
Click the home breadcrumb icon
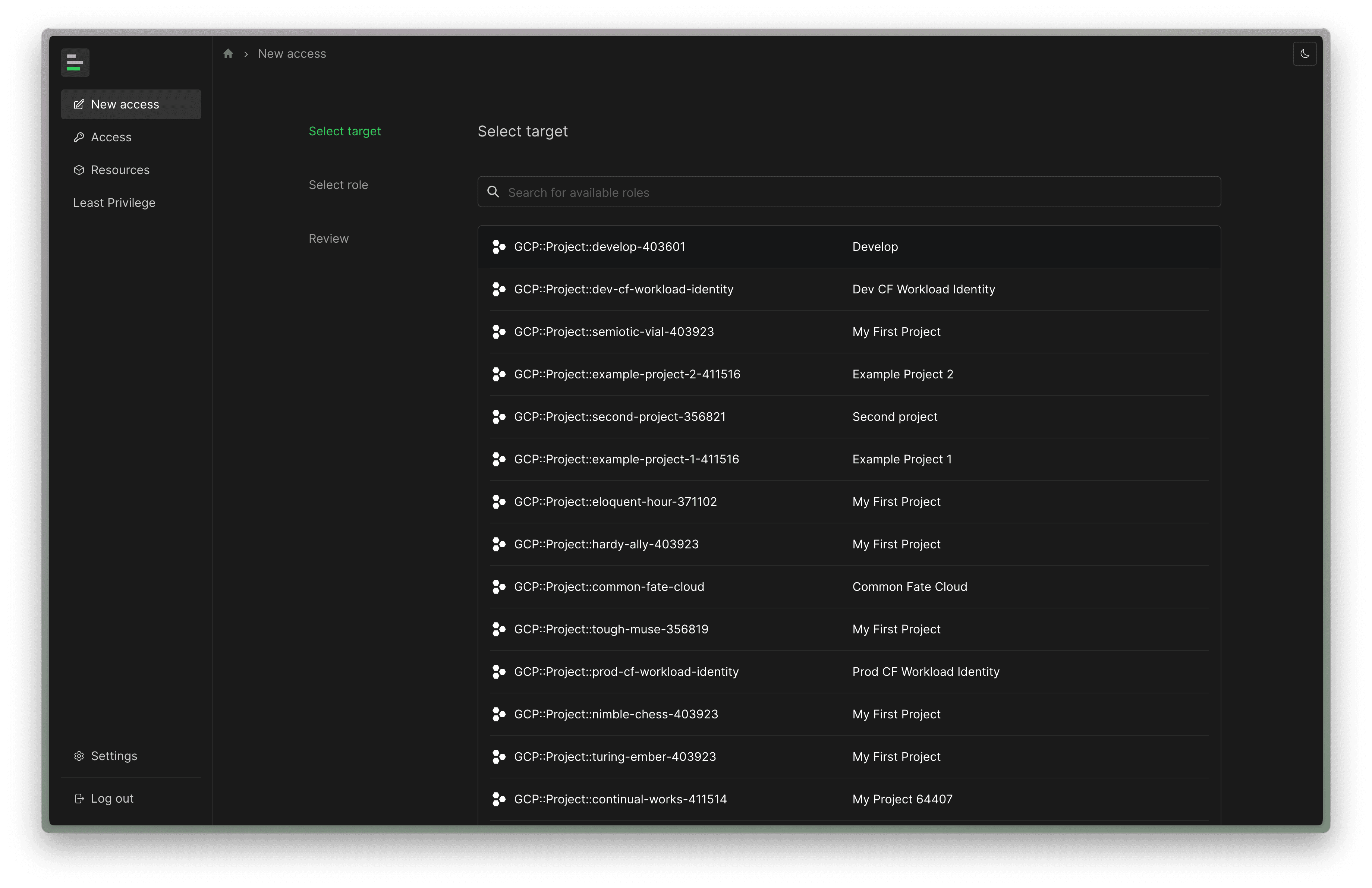(x=228, y=54)
